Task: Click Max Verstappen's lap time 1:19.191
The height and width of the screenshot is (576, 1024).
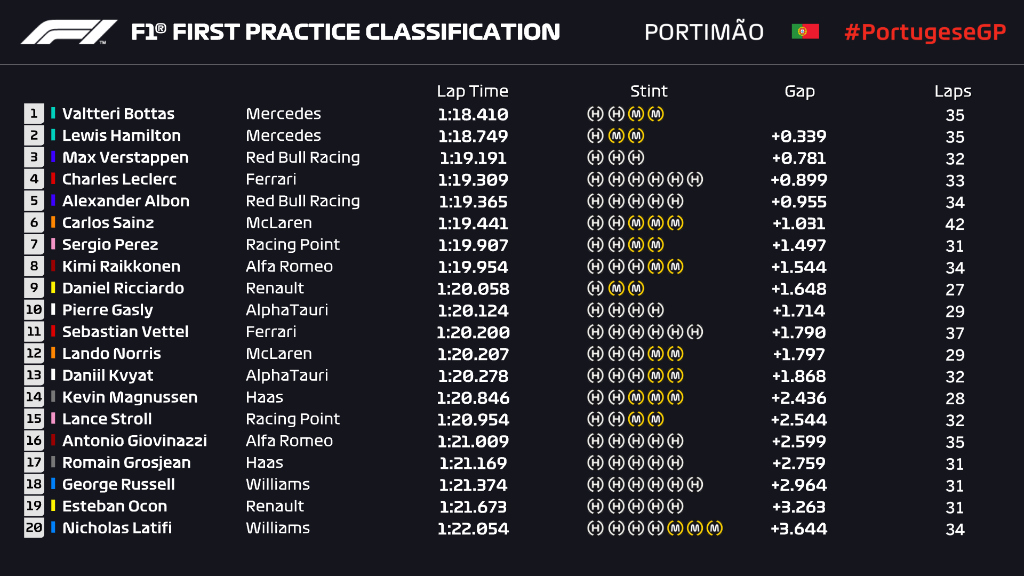Action: pyautogui.click(x=472, y=158)
